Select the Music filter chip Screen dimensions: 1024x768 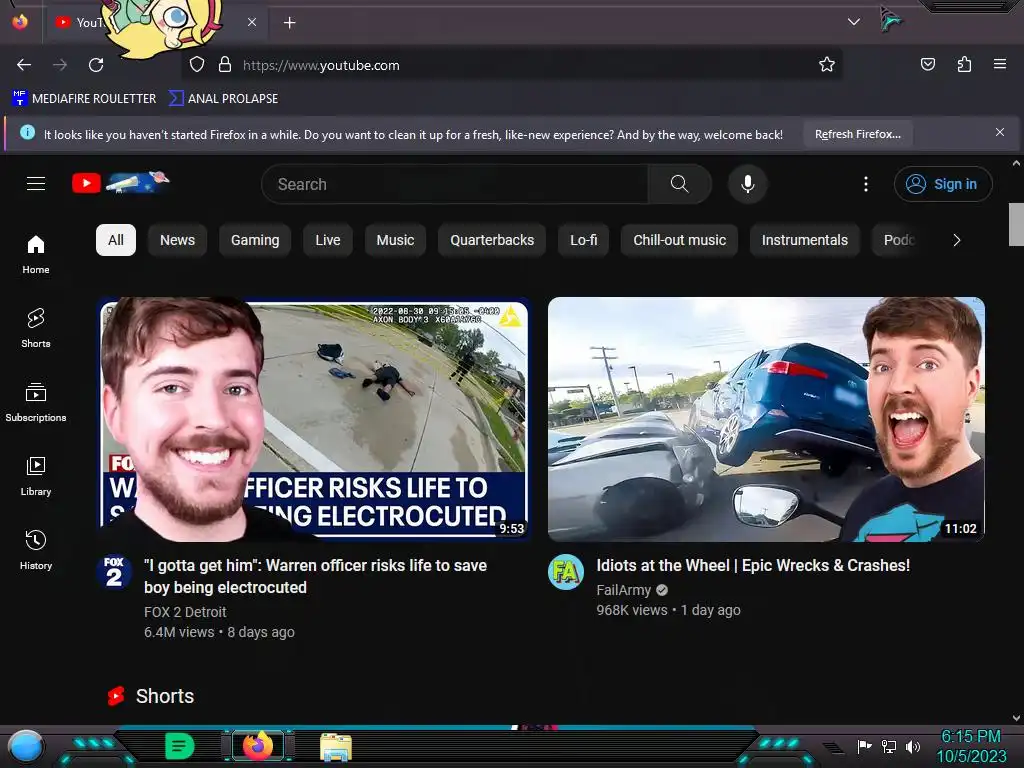[x=395, y=240]
